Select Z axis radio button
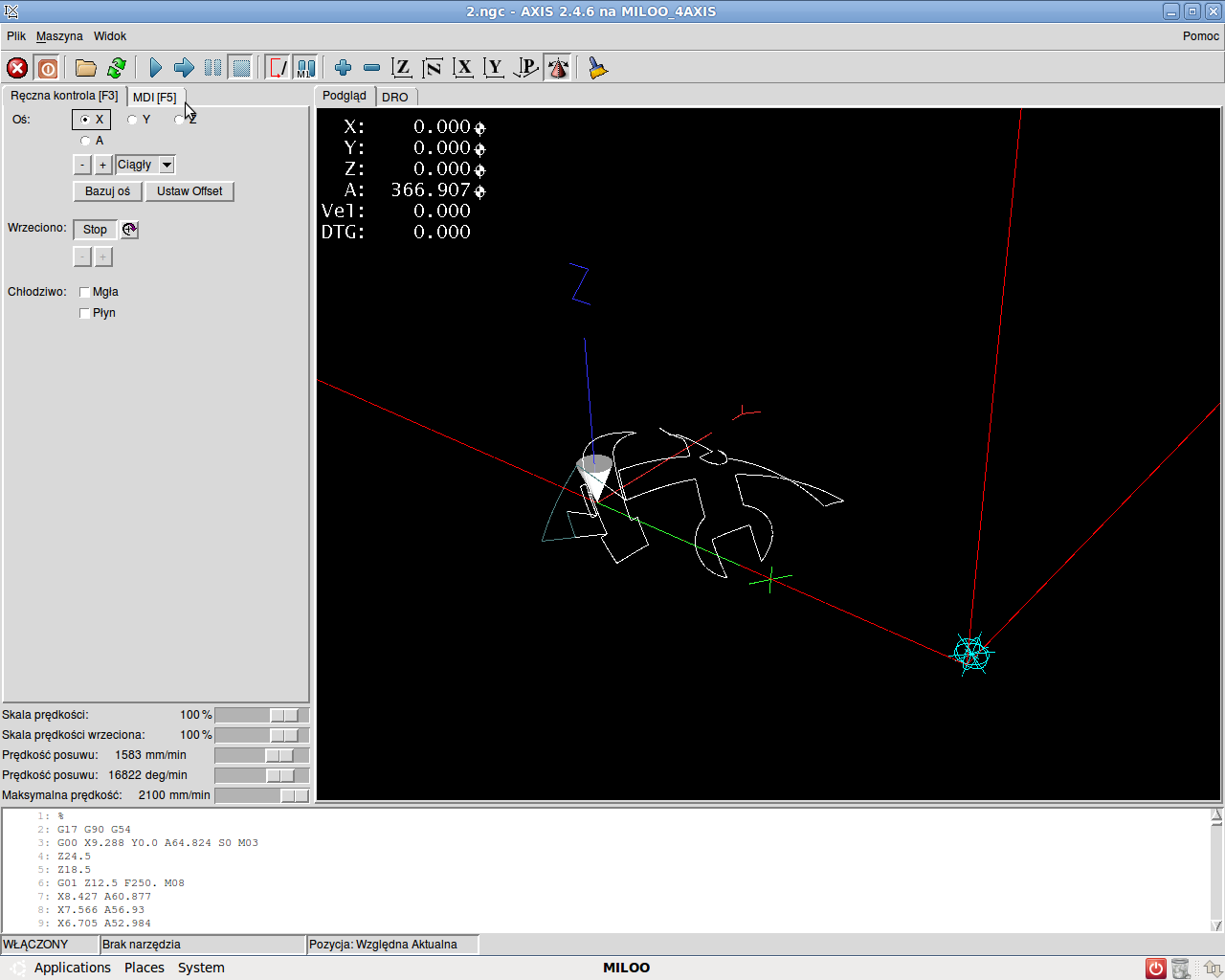 coord(186,120)
